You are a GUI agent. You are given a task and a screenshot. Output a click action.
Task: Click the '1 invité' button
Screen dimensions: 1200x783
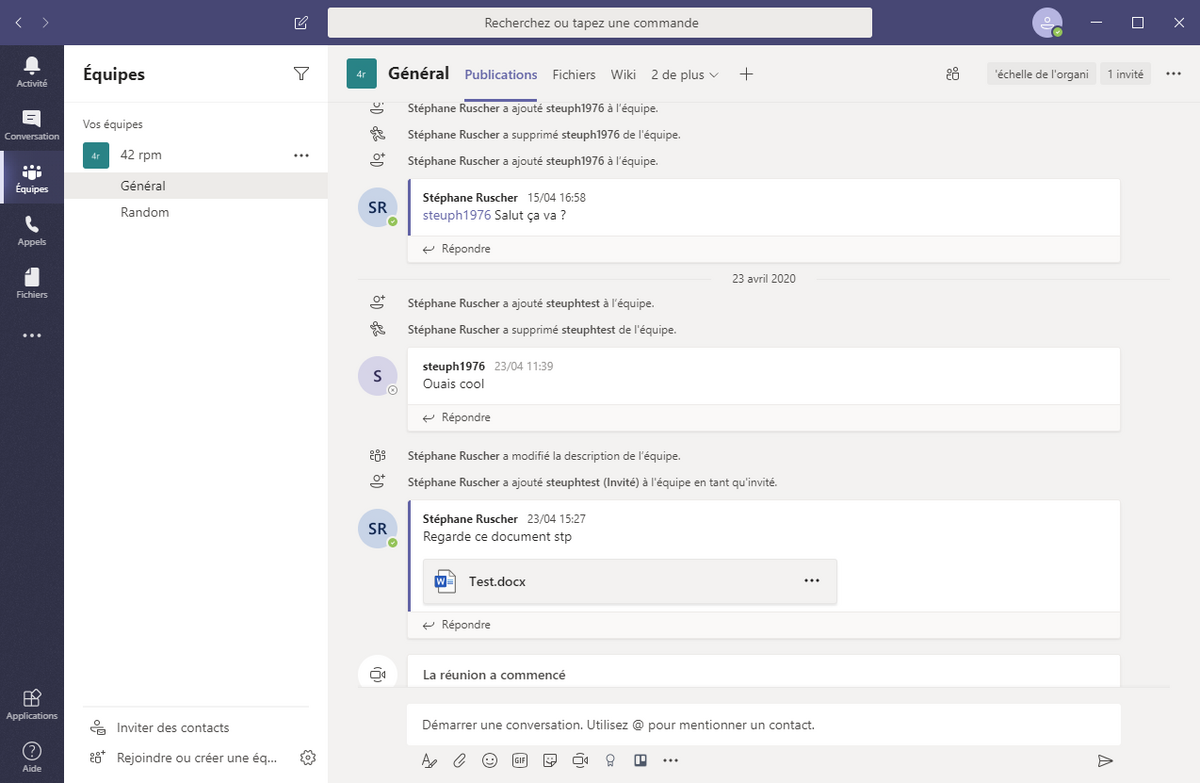pos(1125,74)
